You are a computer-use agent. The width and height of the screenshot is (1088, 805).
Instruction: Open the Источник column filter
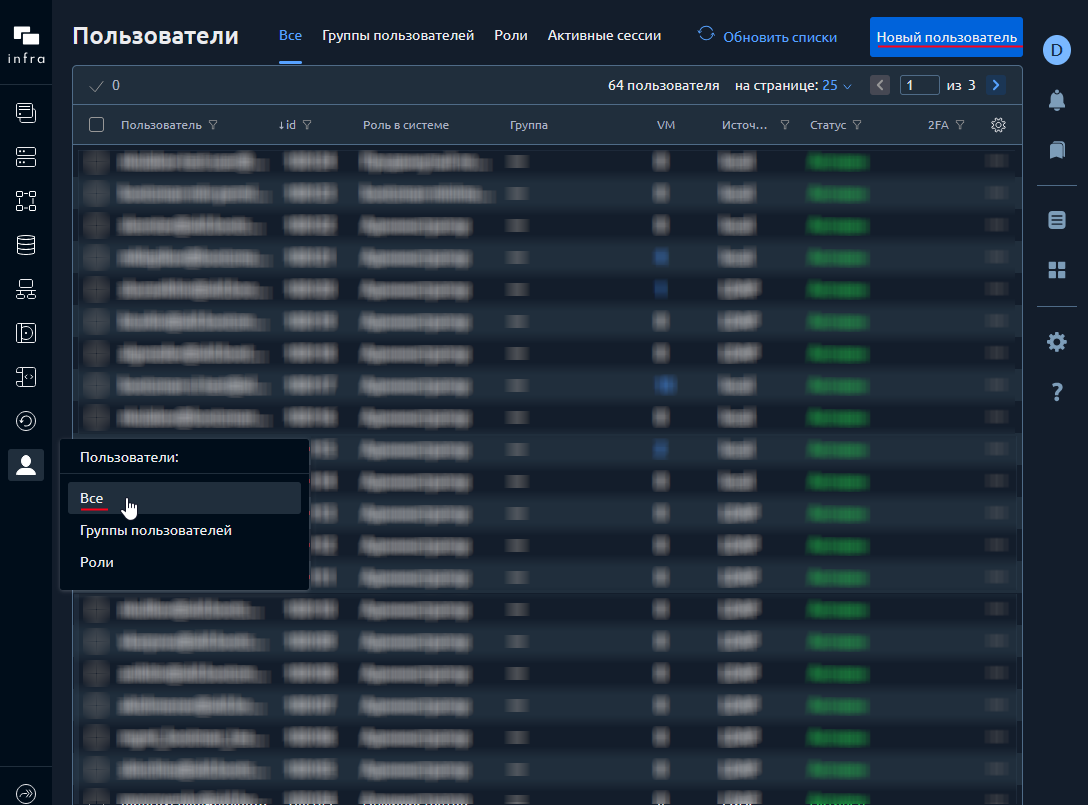click(785, 125)
